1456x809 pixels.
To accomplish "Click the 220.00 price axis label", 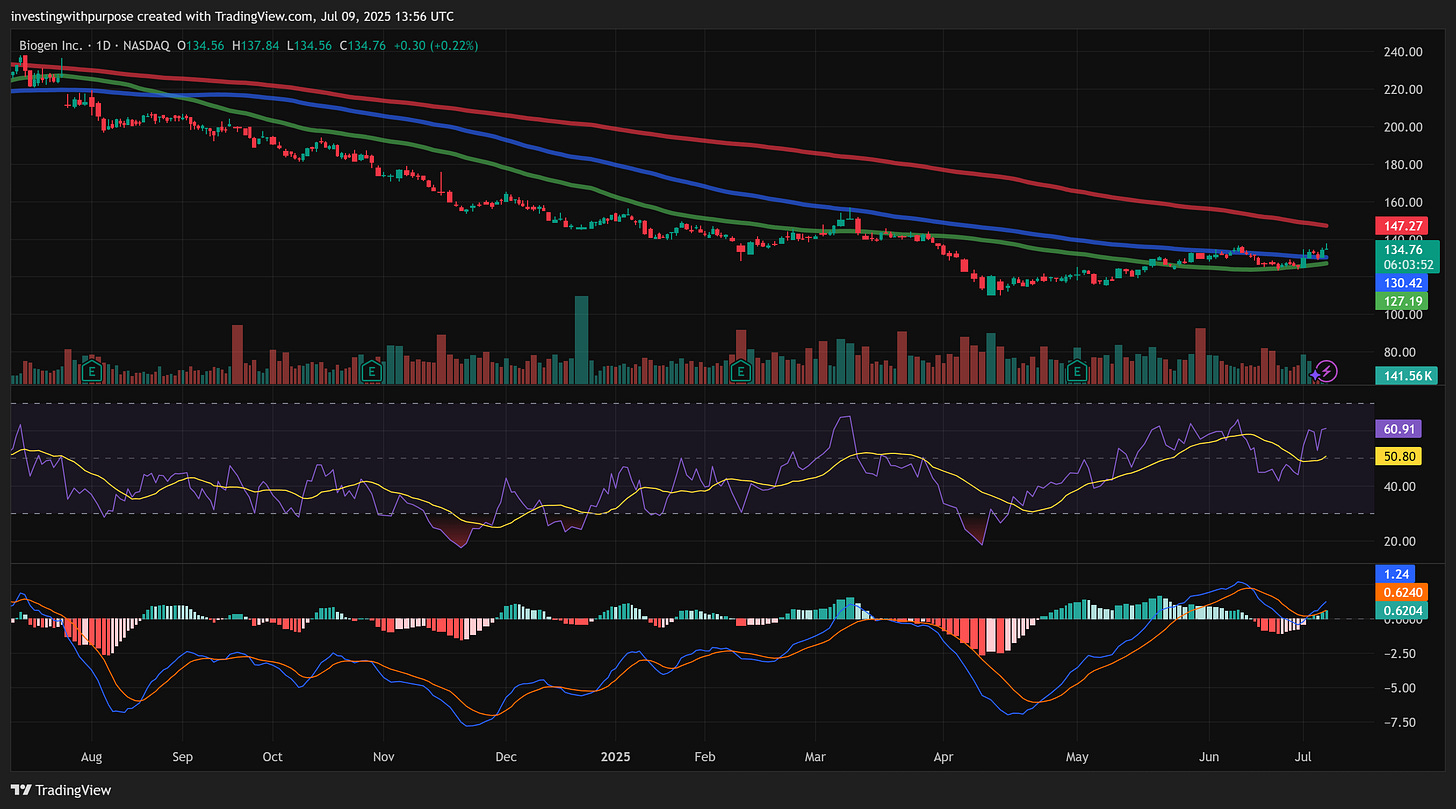I will click(x=1403, y=89).
